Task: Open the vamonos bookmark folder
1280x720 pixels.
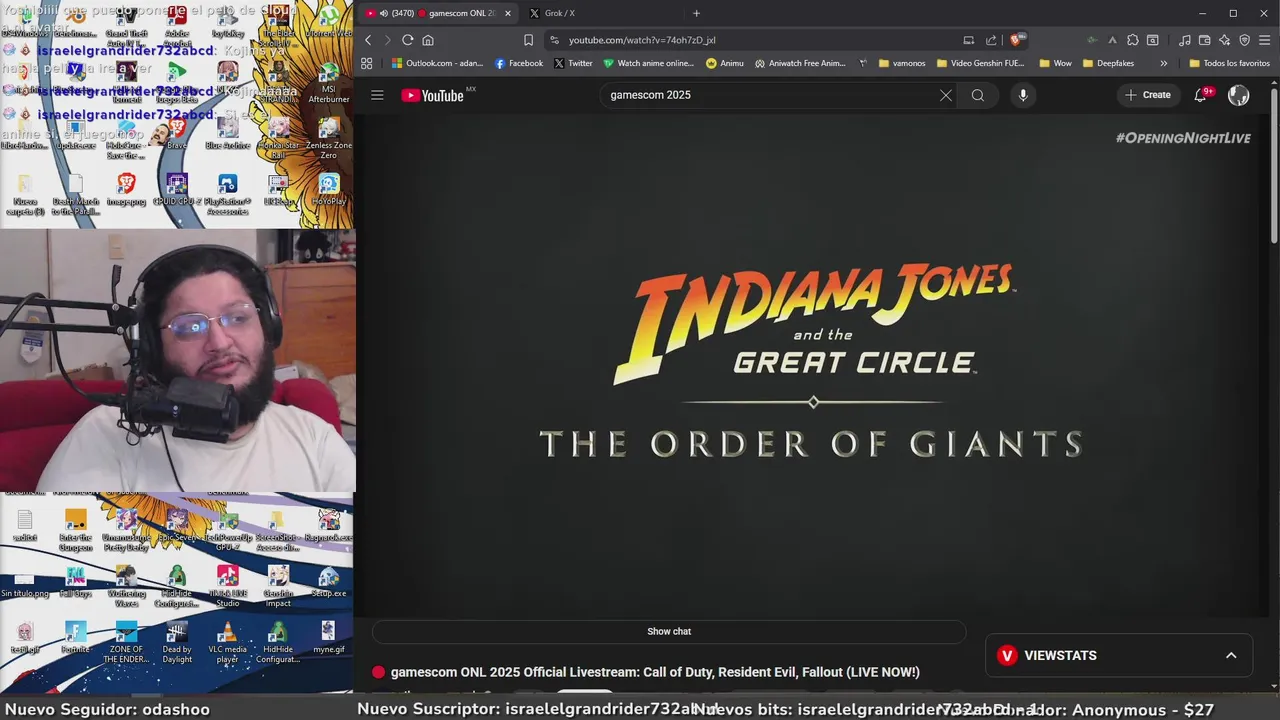Action: pyautogui.click(x=902, y=63)
